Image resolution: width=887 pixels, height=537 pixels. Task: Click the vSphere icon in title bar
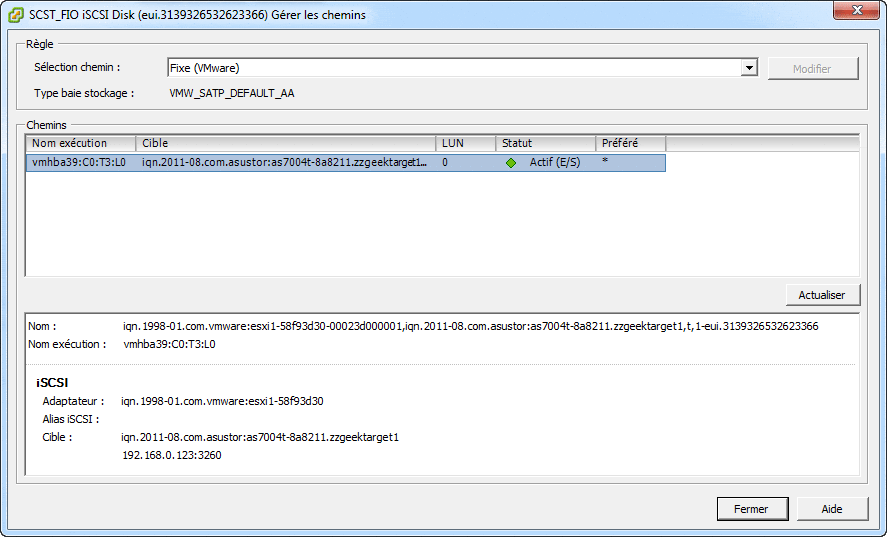(16, 15)
